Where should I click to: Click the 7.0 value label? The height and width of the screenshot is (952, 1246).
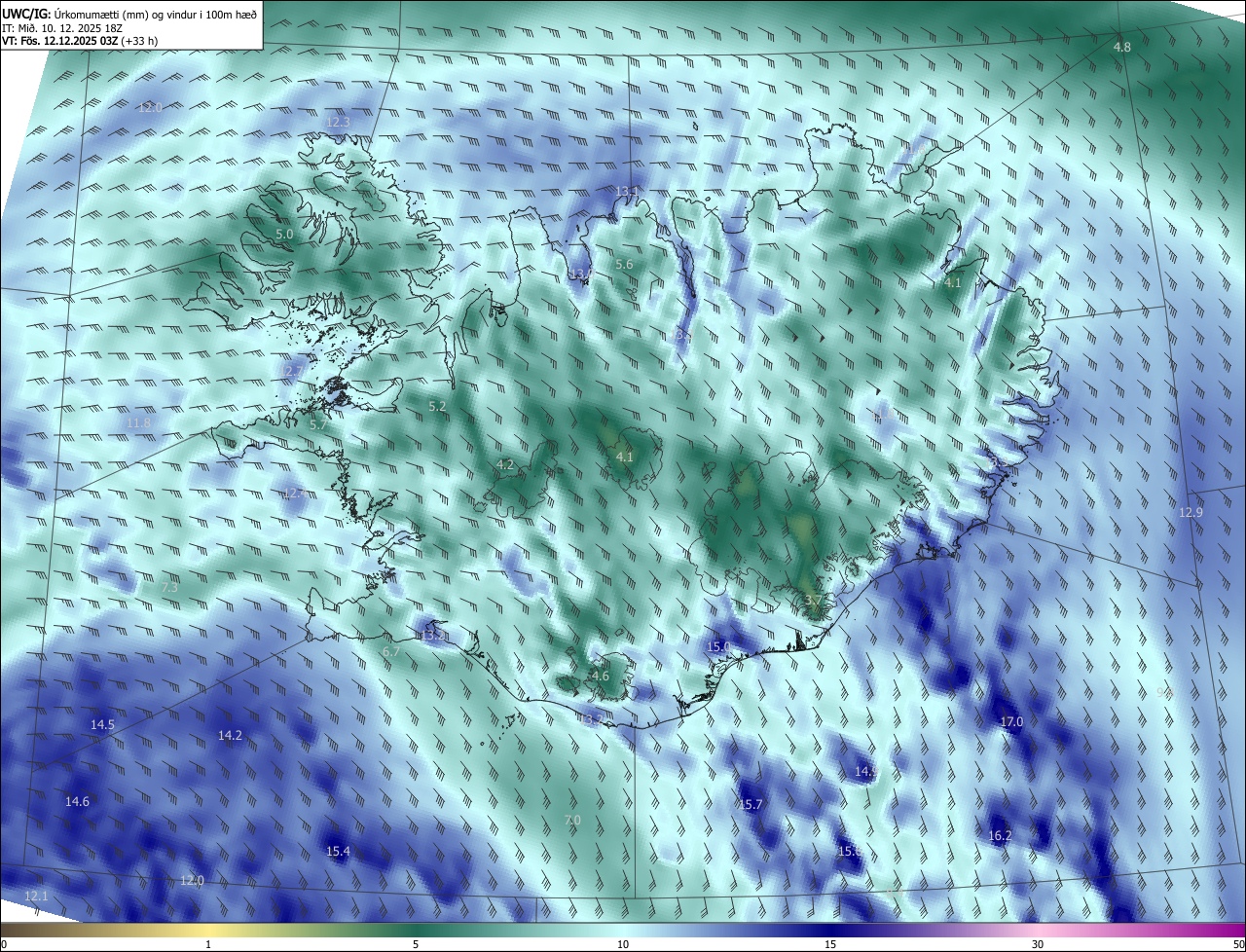pyautogui.click(x=572, y=821)
